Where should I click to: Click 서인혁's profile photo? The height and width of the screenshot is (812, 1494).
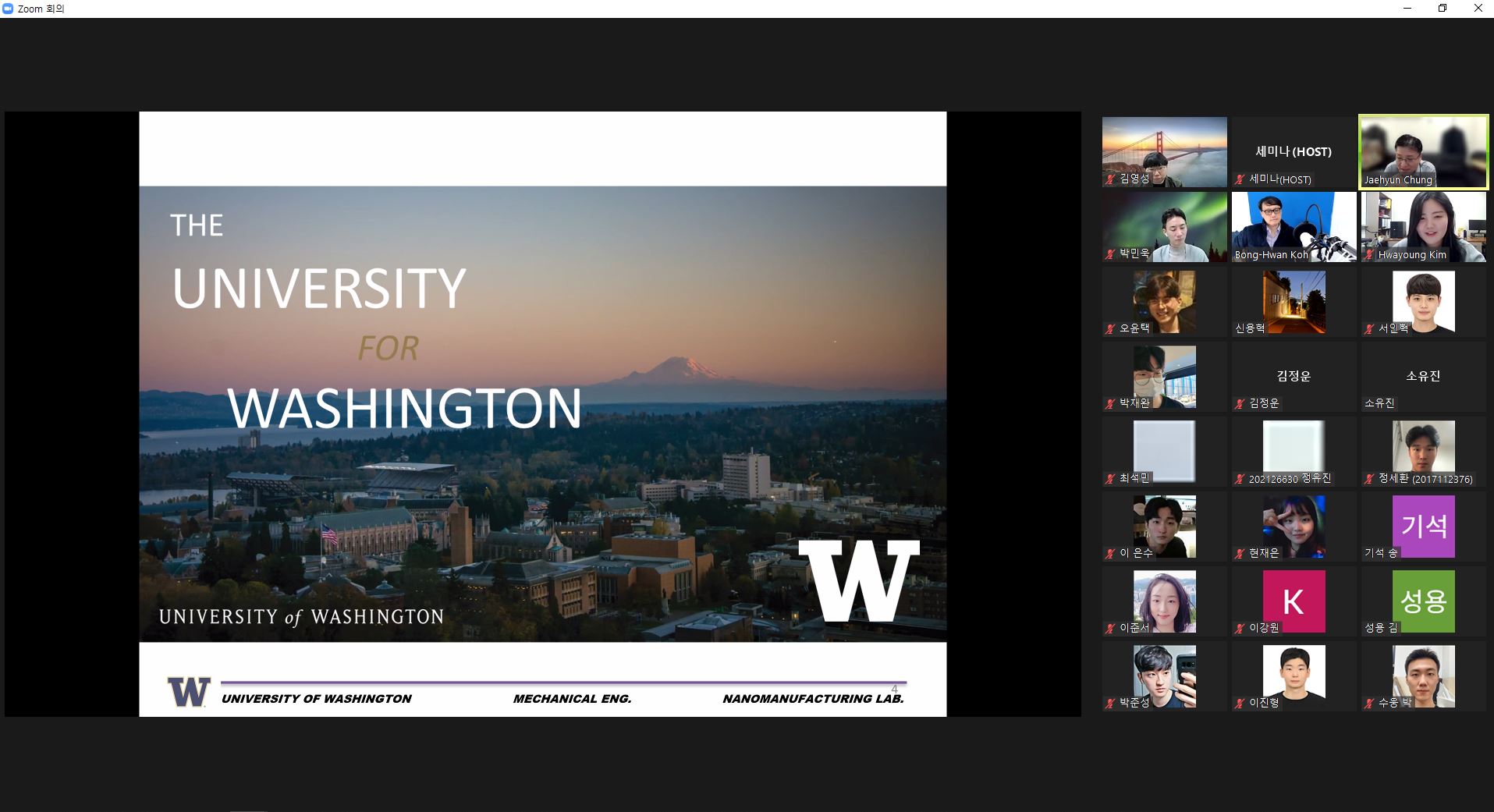click(1424, 302)
